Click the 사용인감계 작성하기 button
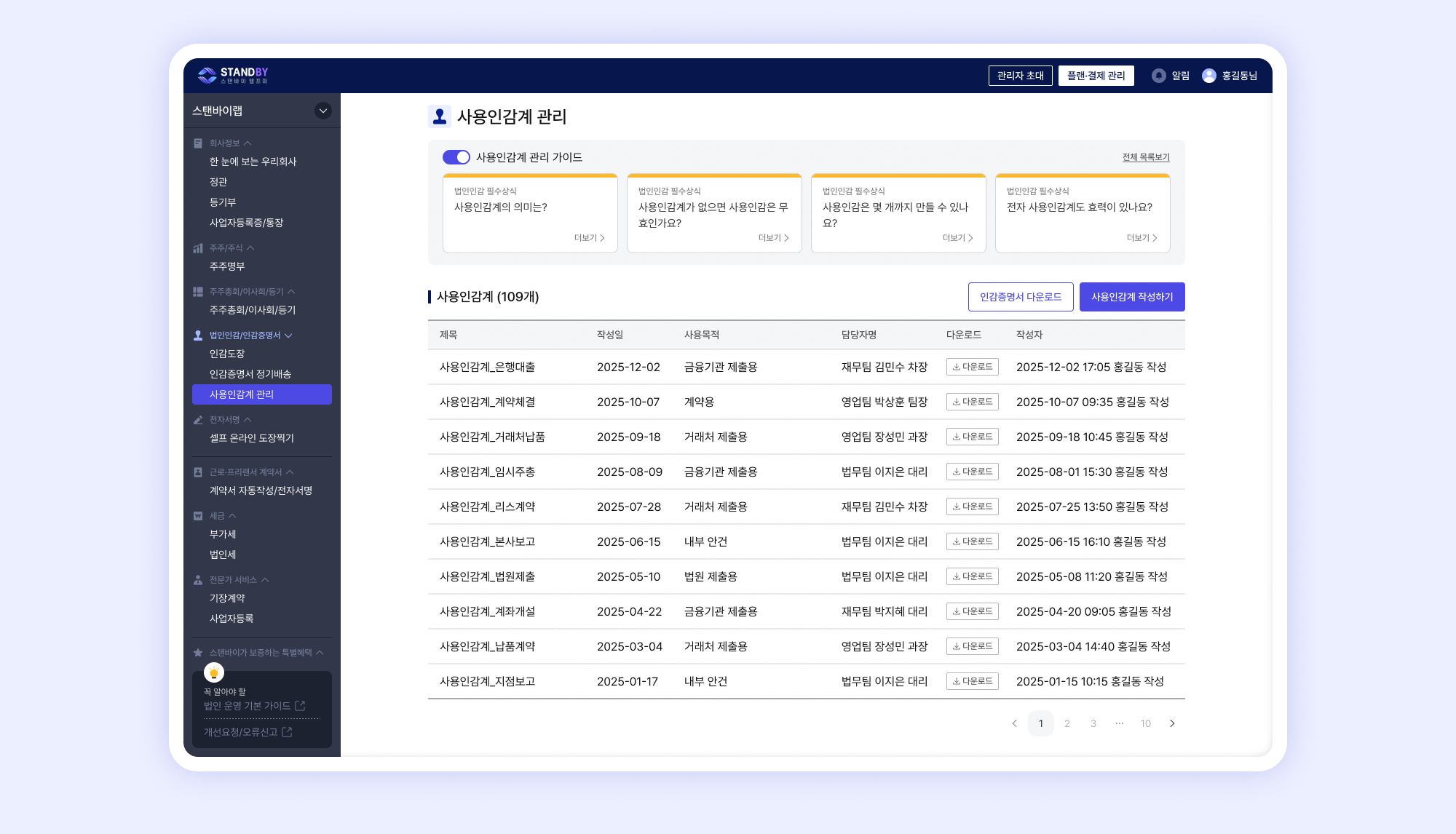The image size is (1456, 834). pos(1131,297)
